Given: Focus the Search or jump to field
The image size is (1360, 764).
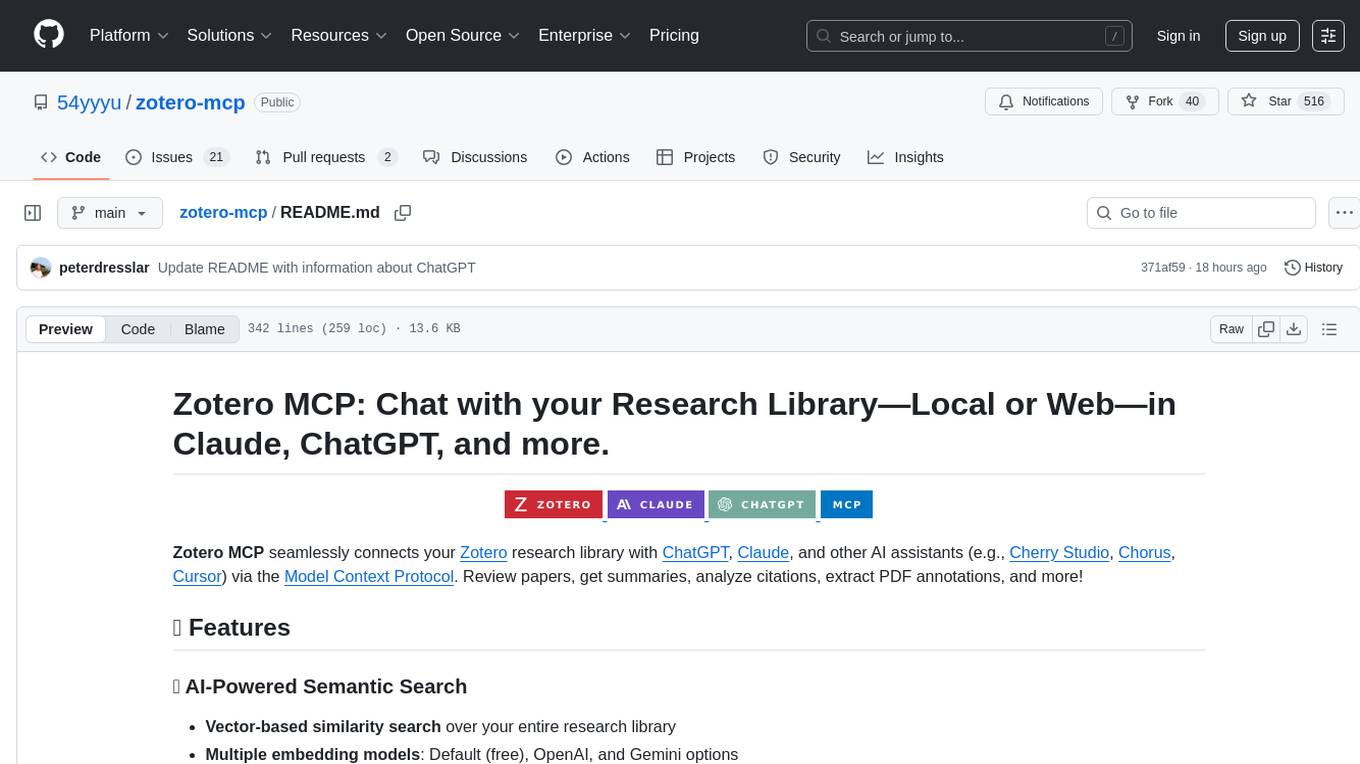Looking at the screenshot, I should (x=969, y=36).
